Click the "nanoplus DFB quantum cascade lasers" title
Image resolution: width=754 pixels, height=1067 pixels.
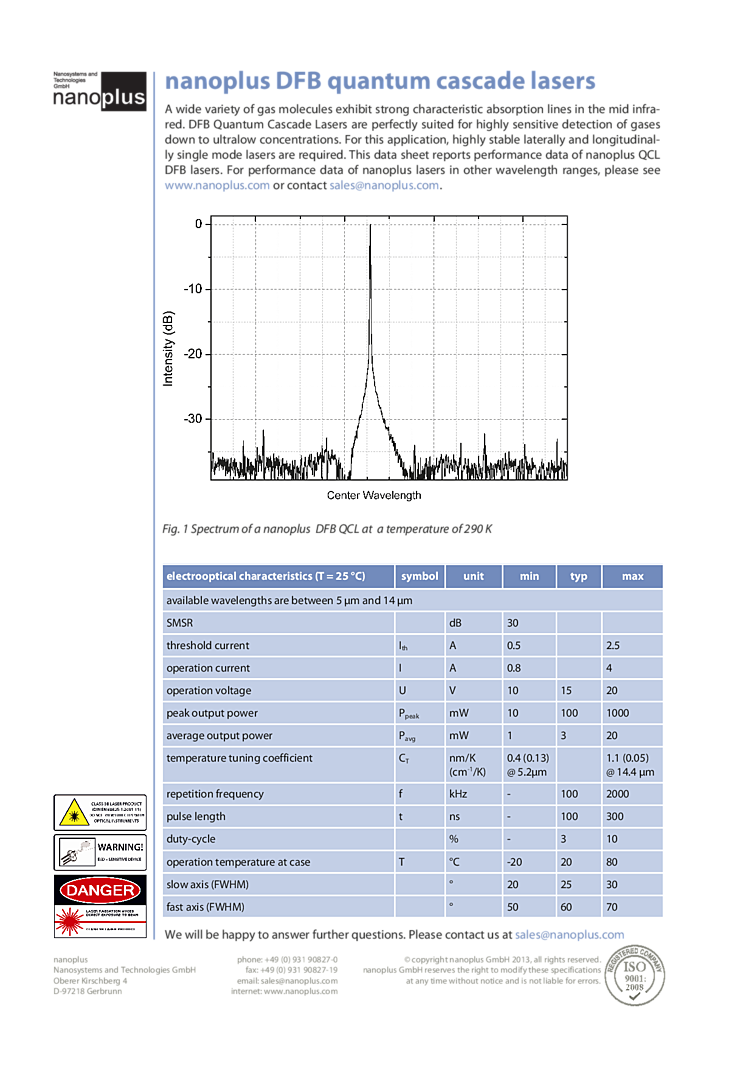coord(379,81)
